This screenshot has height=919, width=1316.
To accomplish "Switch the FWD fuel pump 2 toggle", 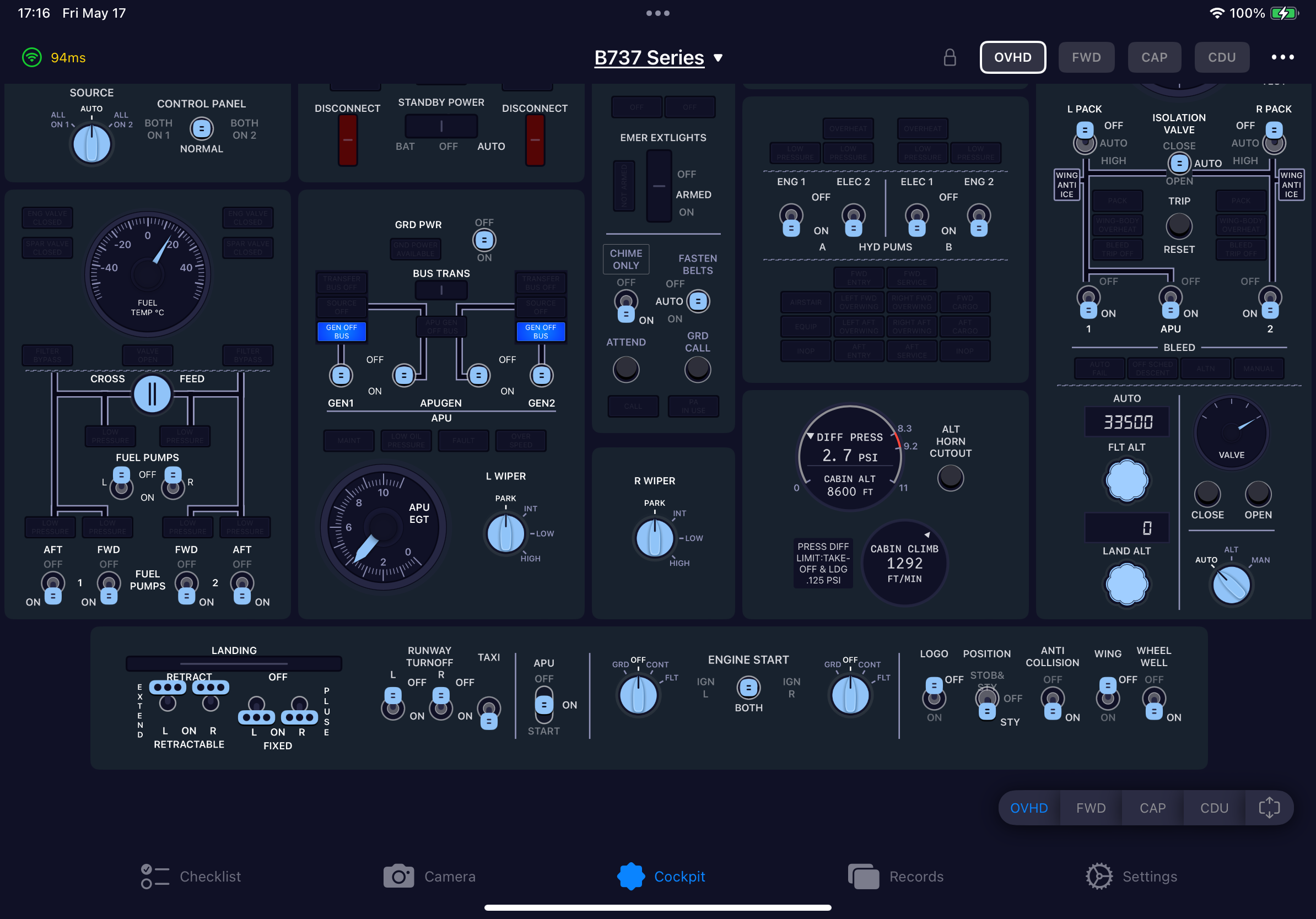I will click(x=186, y=588).
